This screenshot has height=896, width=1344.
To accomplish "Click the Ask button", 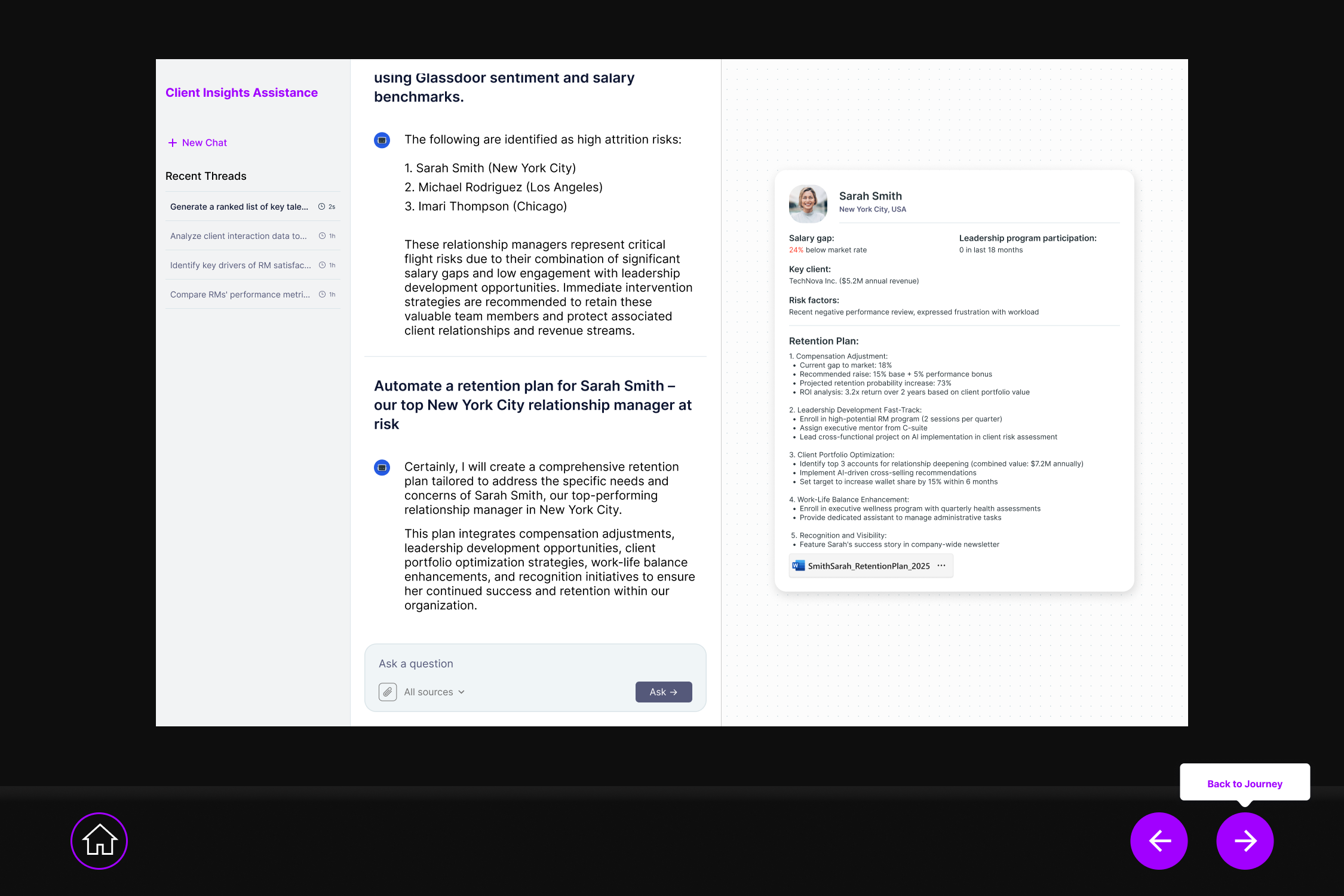I will 663,692.
